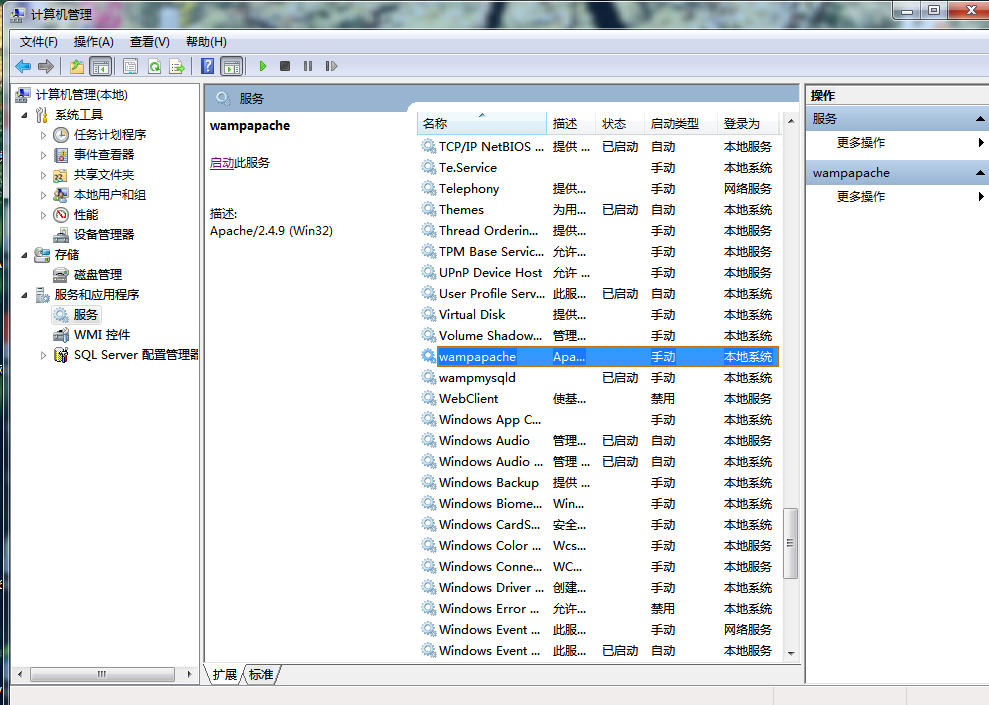This screenshot has height=705, width=989.
Task: Expand the 事件查看器 node arrow
Action: click(x=44, y=155)
